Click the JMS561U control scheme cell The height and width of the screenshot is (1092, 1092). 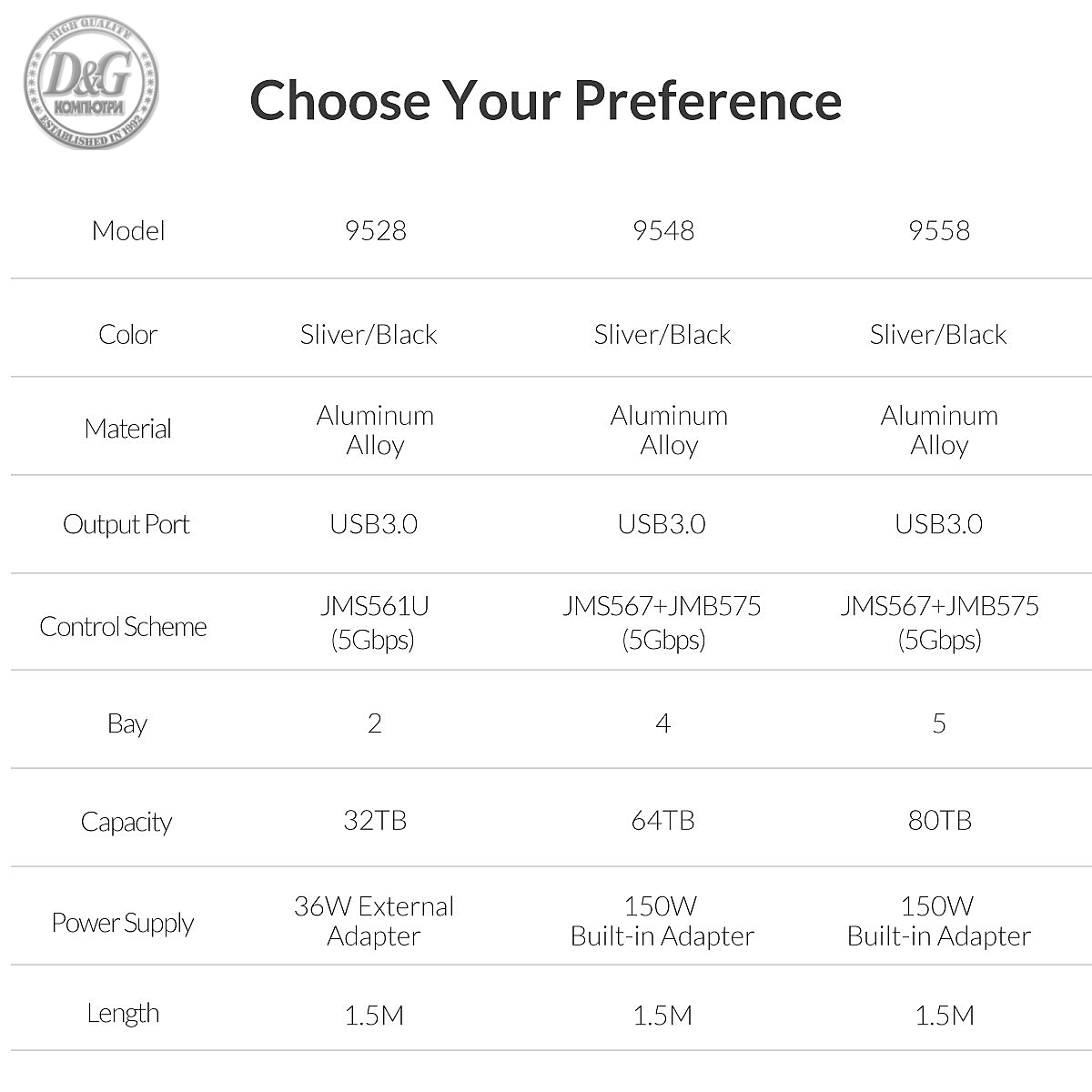pos(374,622)
